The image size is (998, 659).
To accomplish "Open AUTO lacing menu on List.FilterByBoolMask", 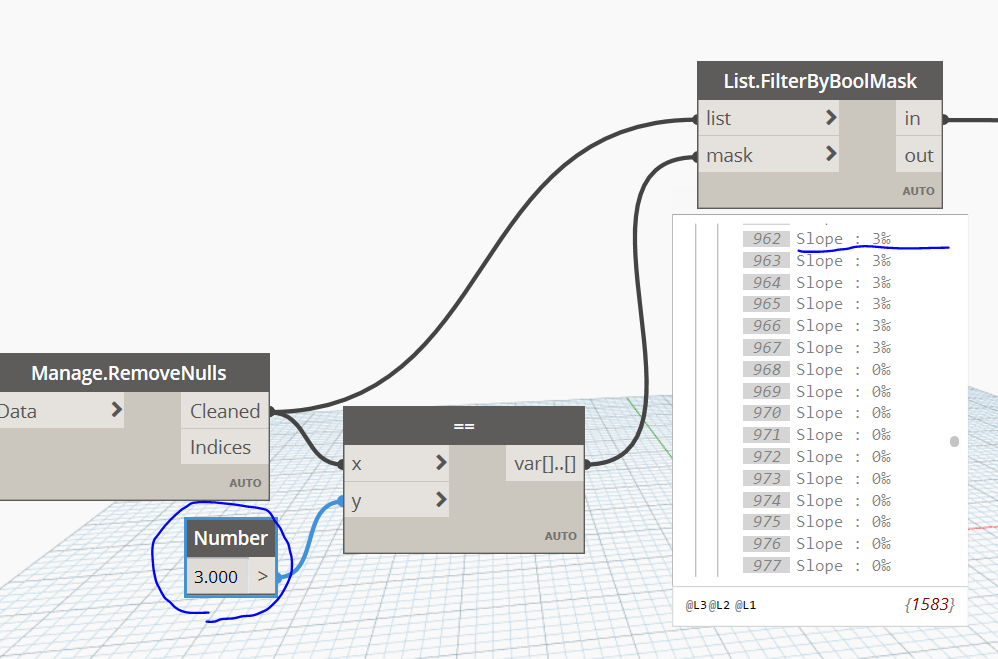I will (918, 191).
